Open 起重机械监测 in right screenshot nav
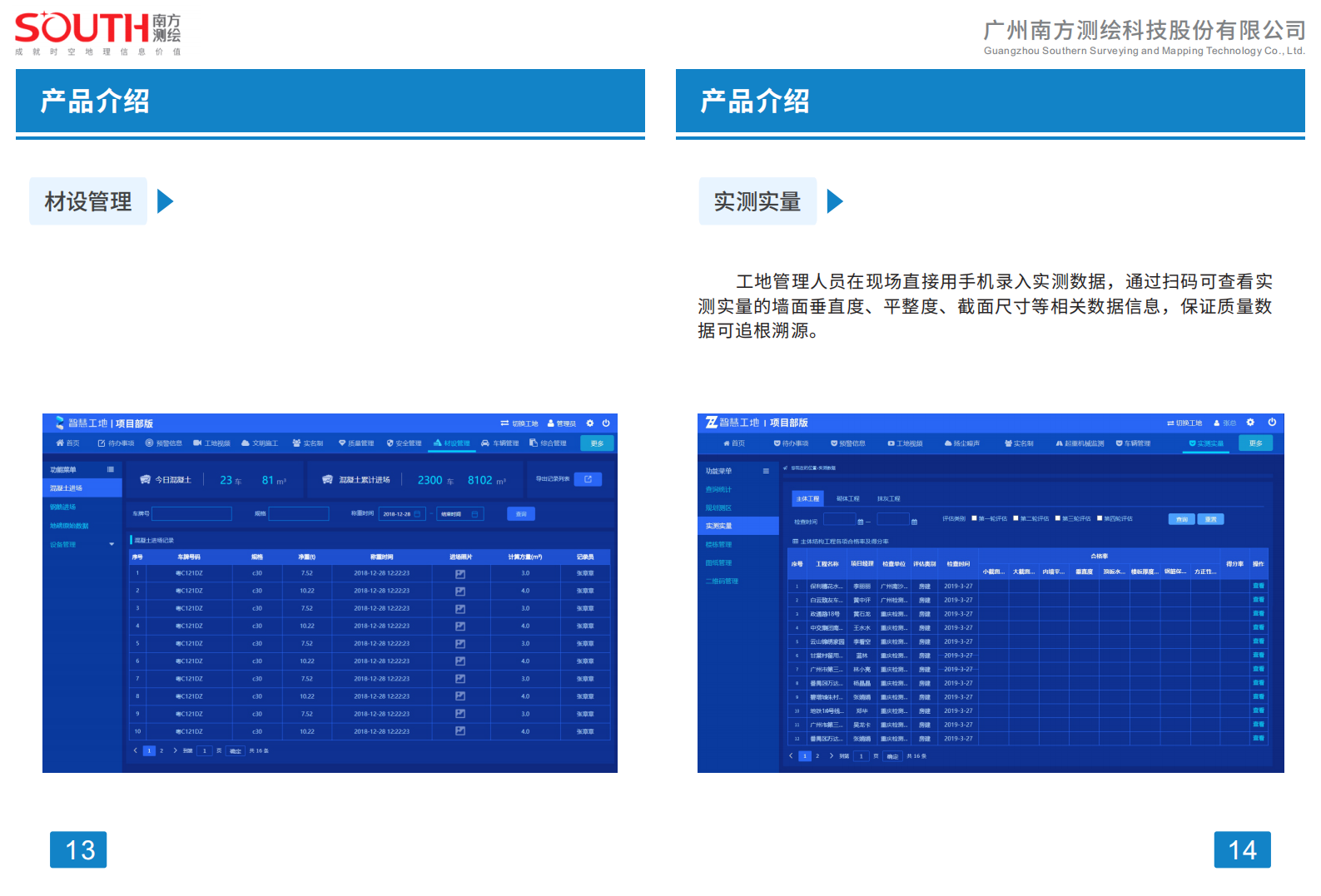This screenshot has width=1321, height=896. pyautogui.click(x=1080, y=443)
